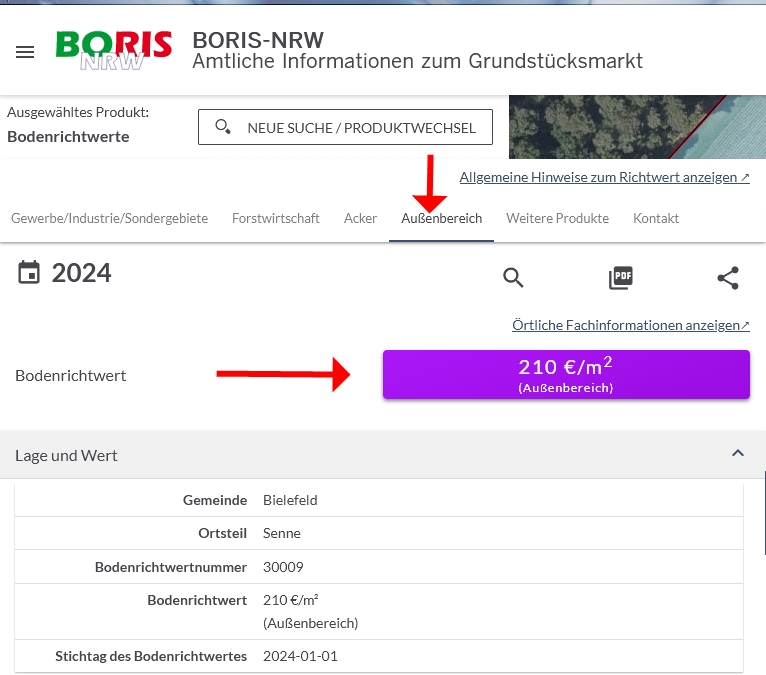Viewport: 766px width, 675px height.
Task: Open Allgemeine Hinweise zum Richtwert link
Action: click(x=604, y=177)
